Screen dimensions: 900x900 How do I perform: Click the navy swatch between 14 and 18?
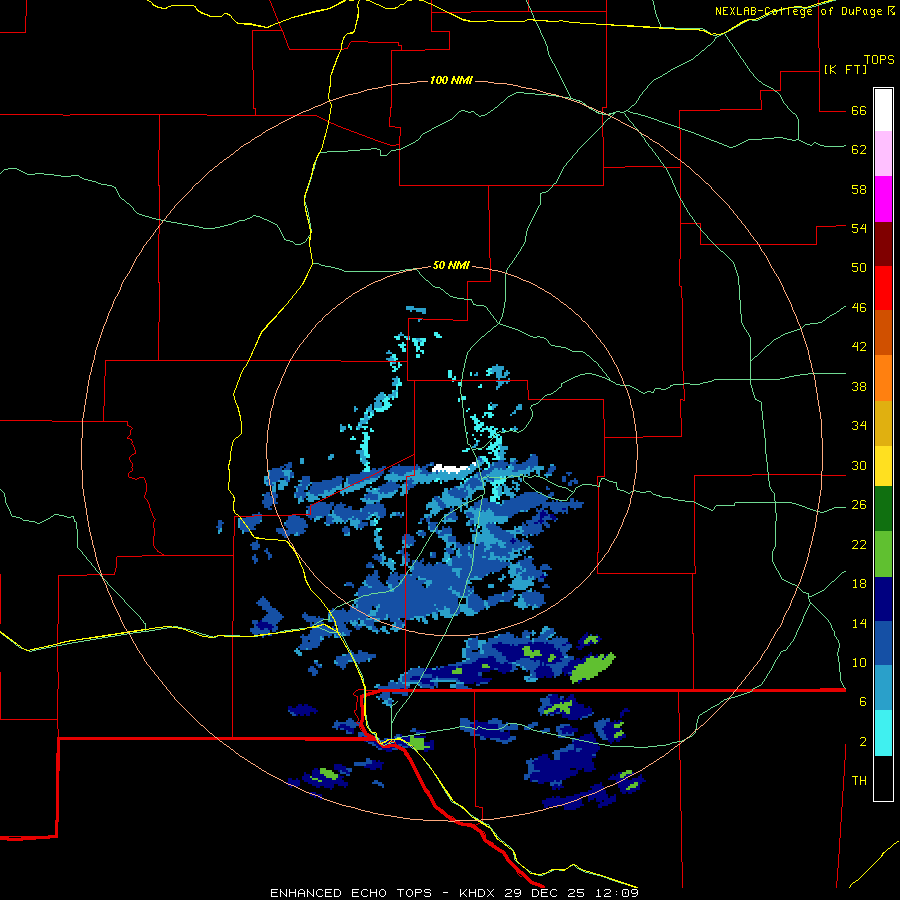(883, 599)
